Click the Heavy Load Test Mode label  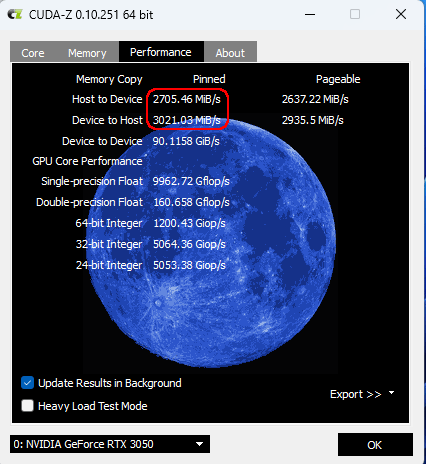click(93, 406)
